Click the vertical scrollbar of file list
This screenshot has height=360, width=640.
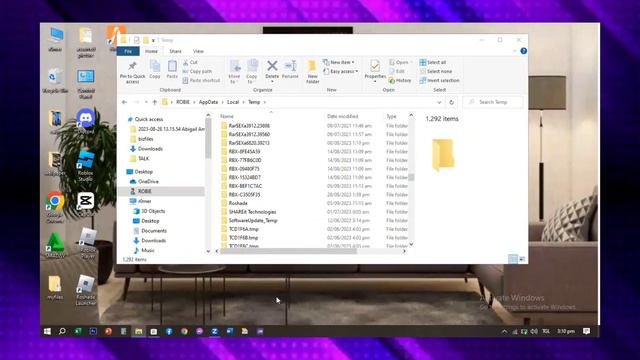(411, 177)
